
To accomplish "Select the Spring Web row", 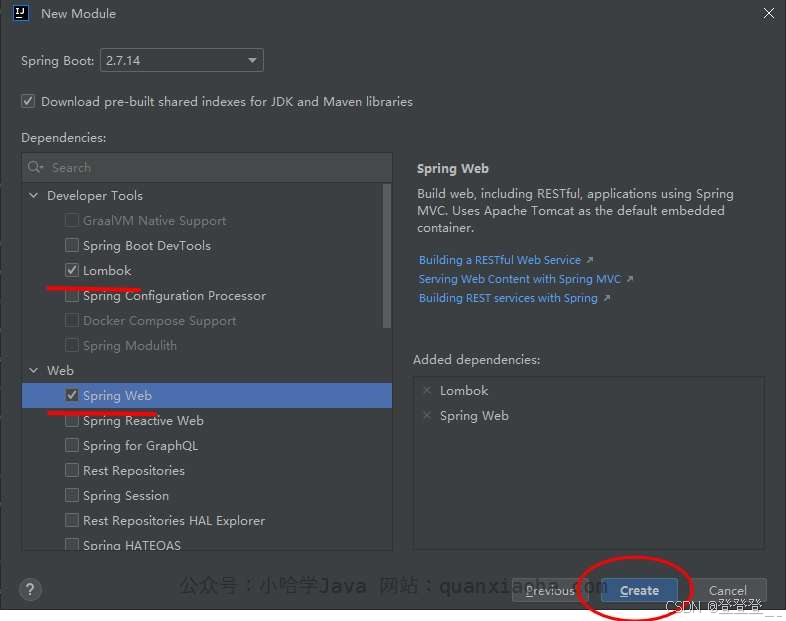I will point(207,395).
